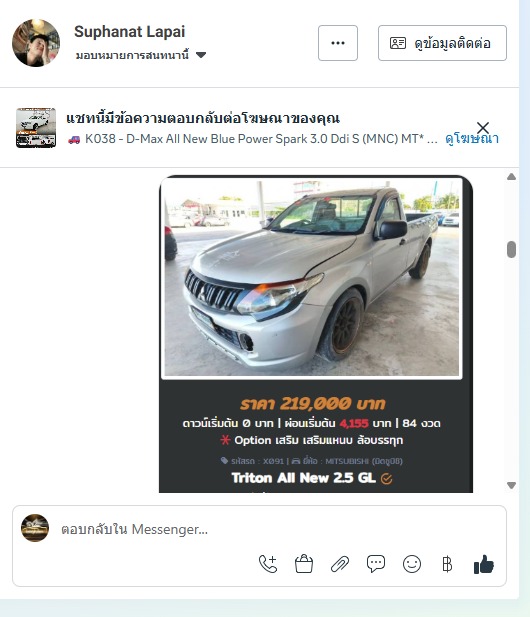
Task: Close the ad reply banner
Action: (x=483, y=127)
